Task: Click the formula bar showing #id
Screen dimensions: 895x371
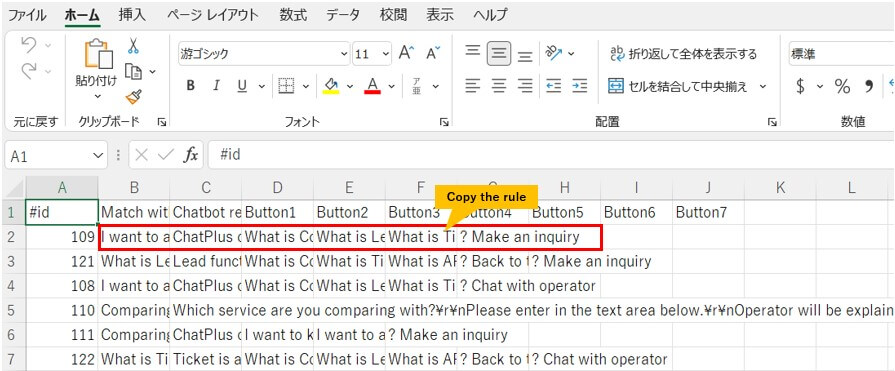Action: click(x=551, y=155)
